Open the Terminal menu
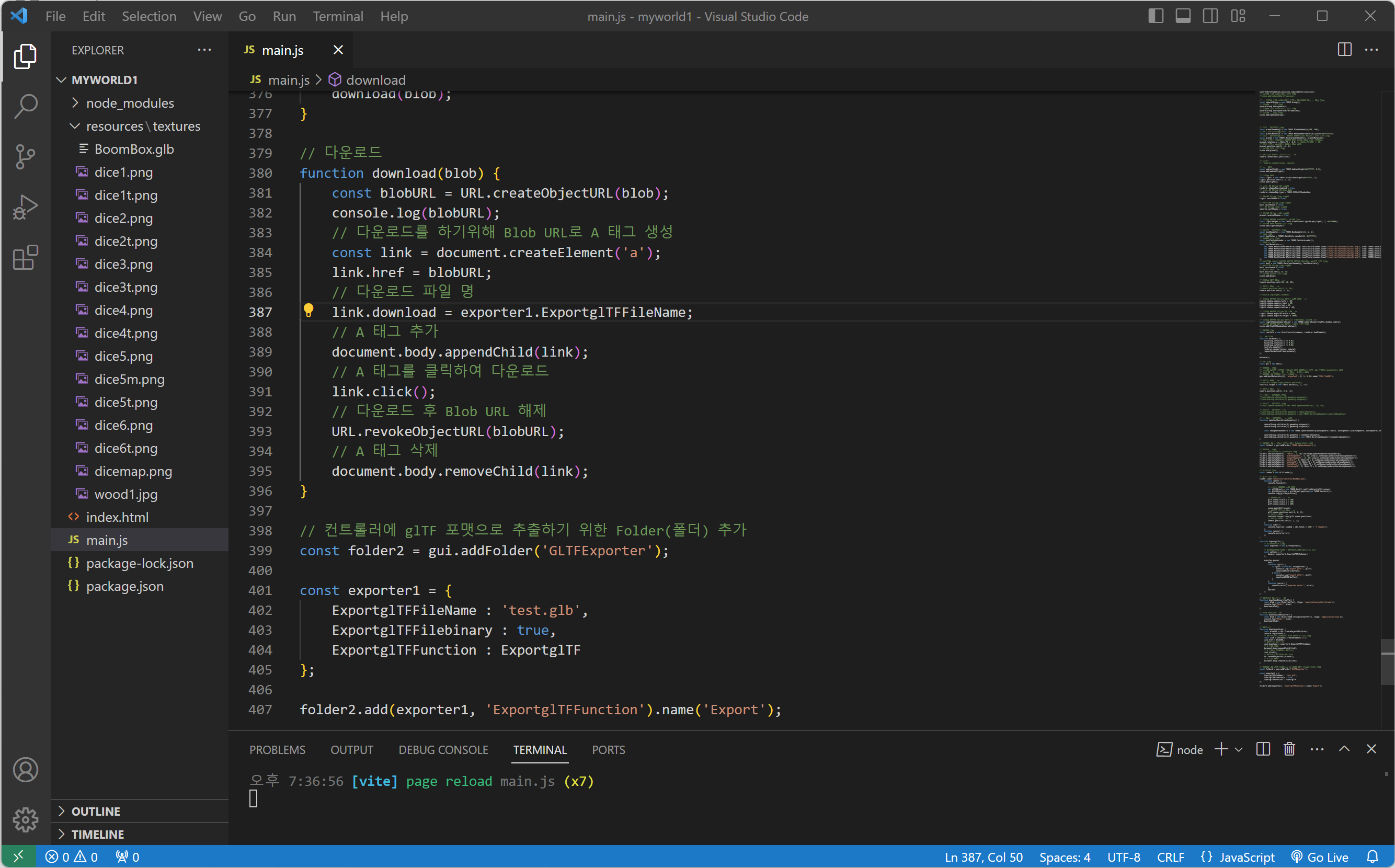This screenshot has height=868, width=1395. (338, 16)
